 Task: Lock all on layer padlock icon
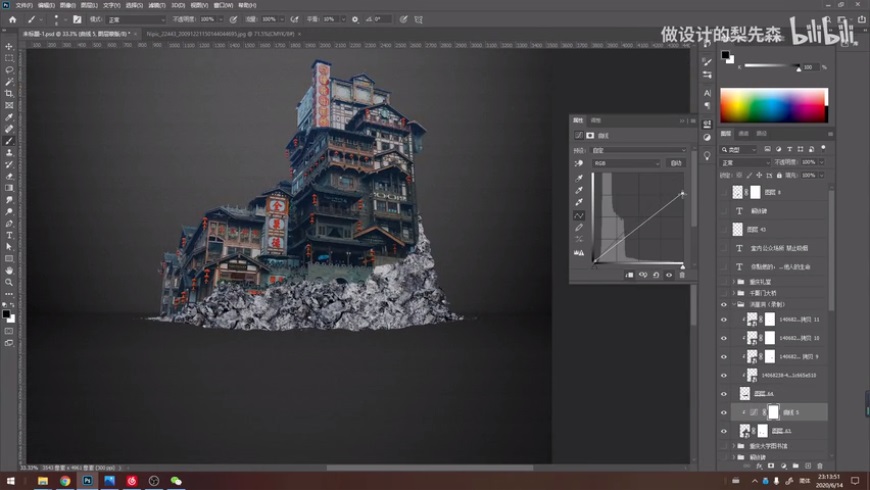779,175
